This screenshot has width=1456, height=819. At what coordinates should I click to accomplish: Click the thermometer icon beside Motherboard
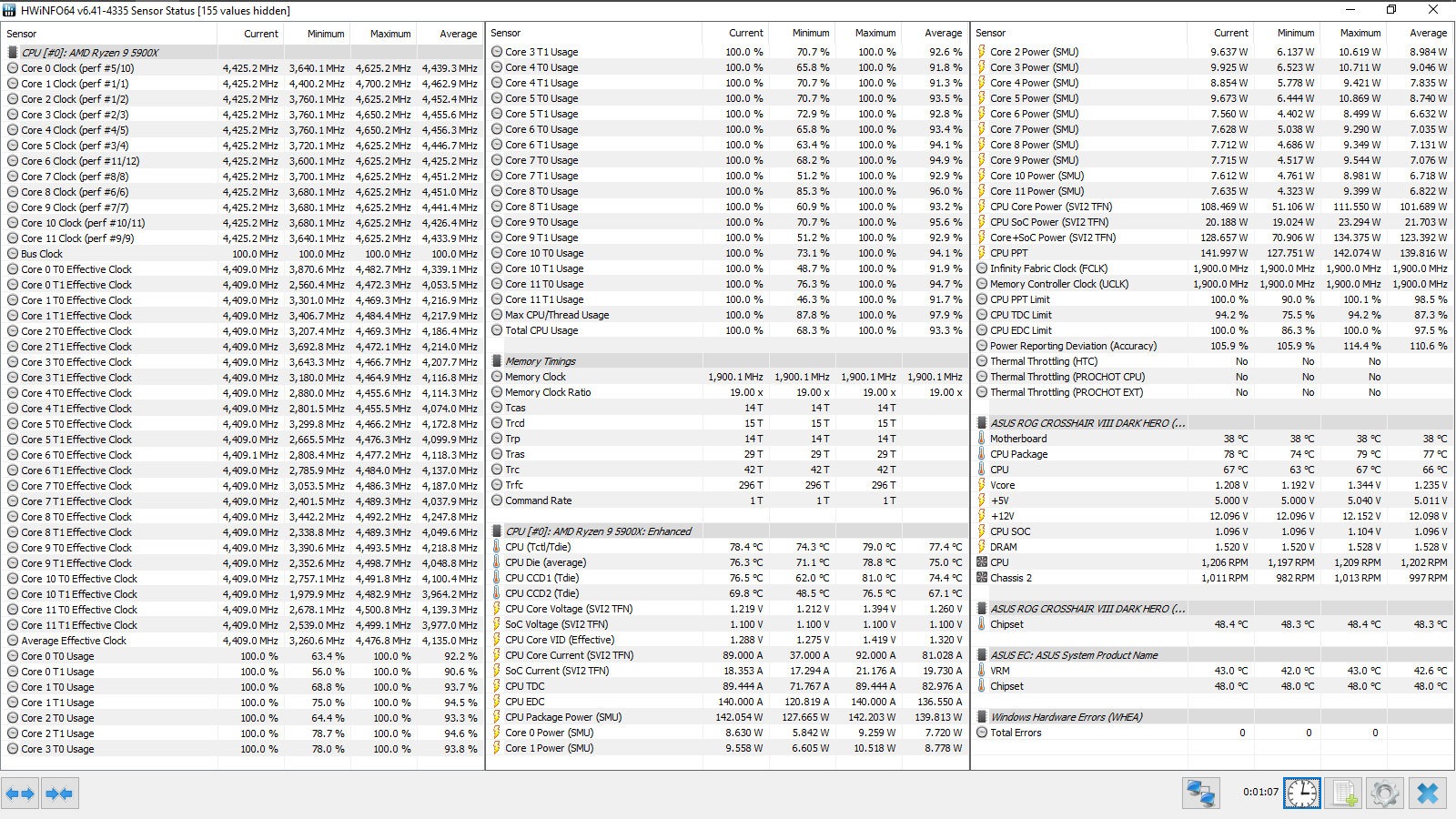pos(982,439)
